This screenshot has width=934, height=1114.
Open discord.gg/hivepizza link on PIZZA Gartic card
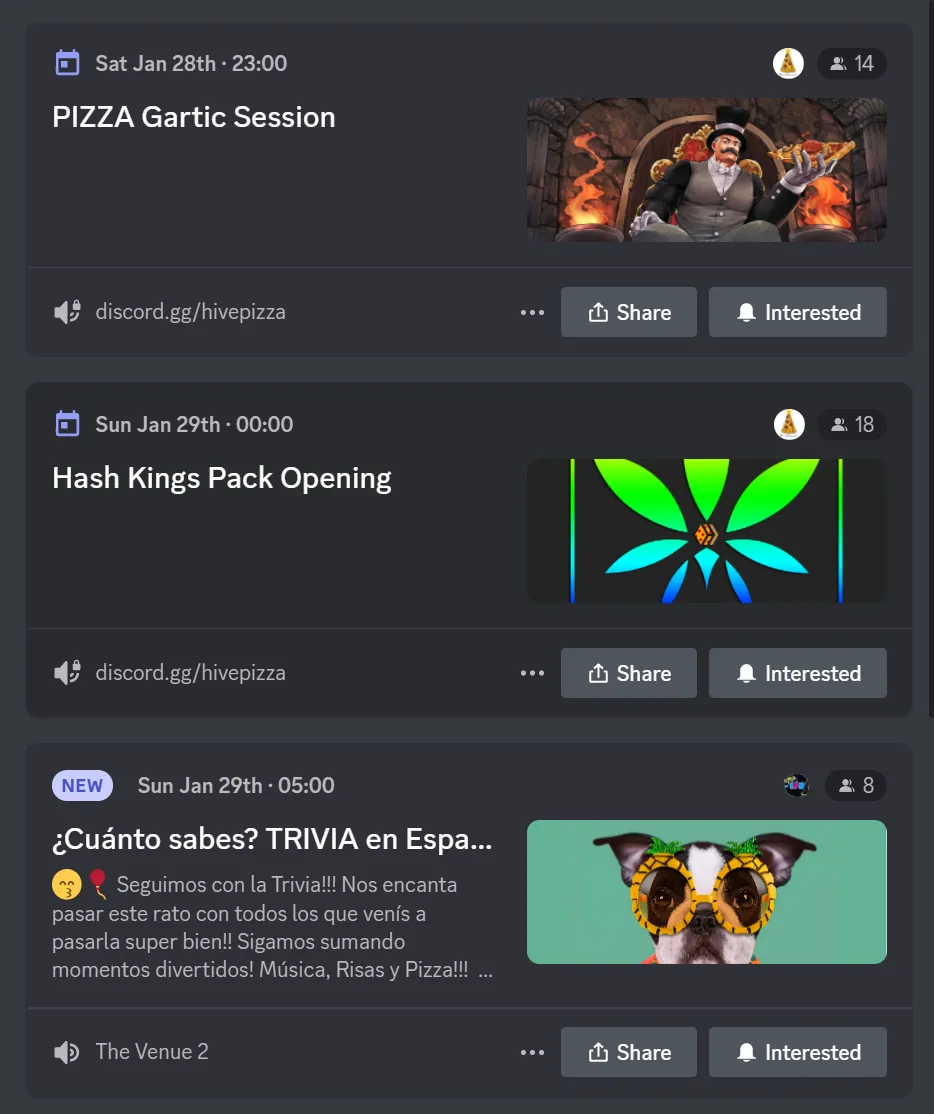click(190, 312)
